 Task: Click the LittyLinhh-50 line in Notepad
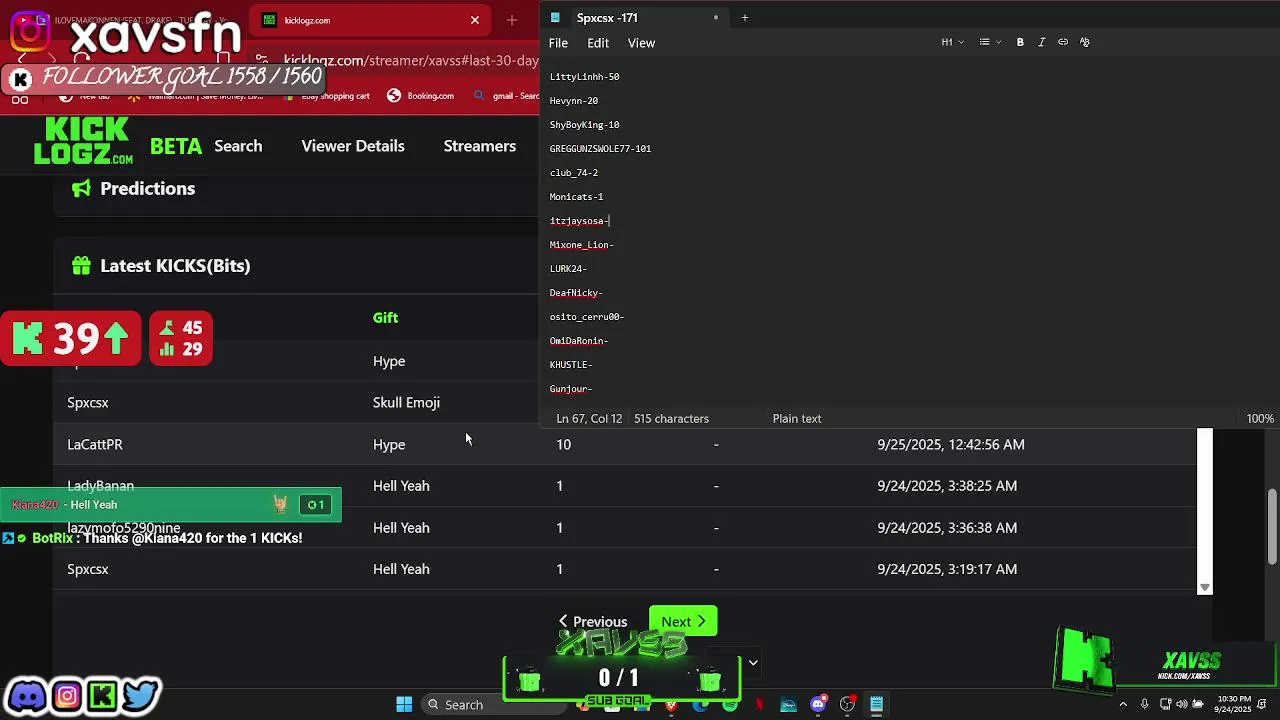pos(584,77)
